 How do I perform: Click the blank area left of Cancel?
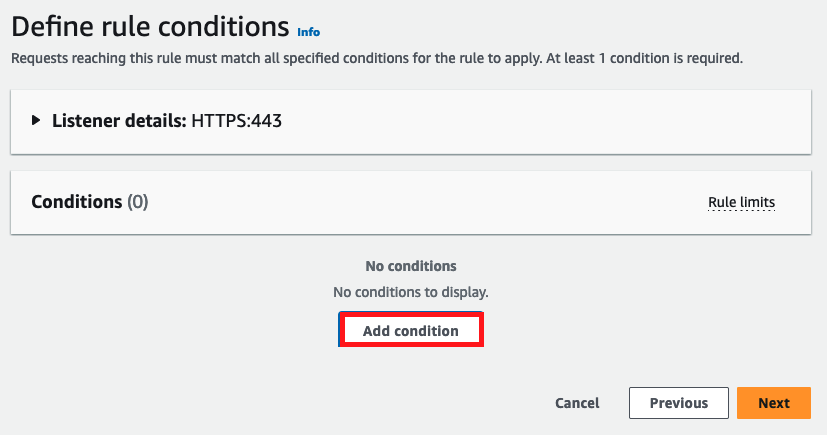[300, 403]
